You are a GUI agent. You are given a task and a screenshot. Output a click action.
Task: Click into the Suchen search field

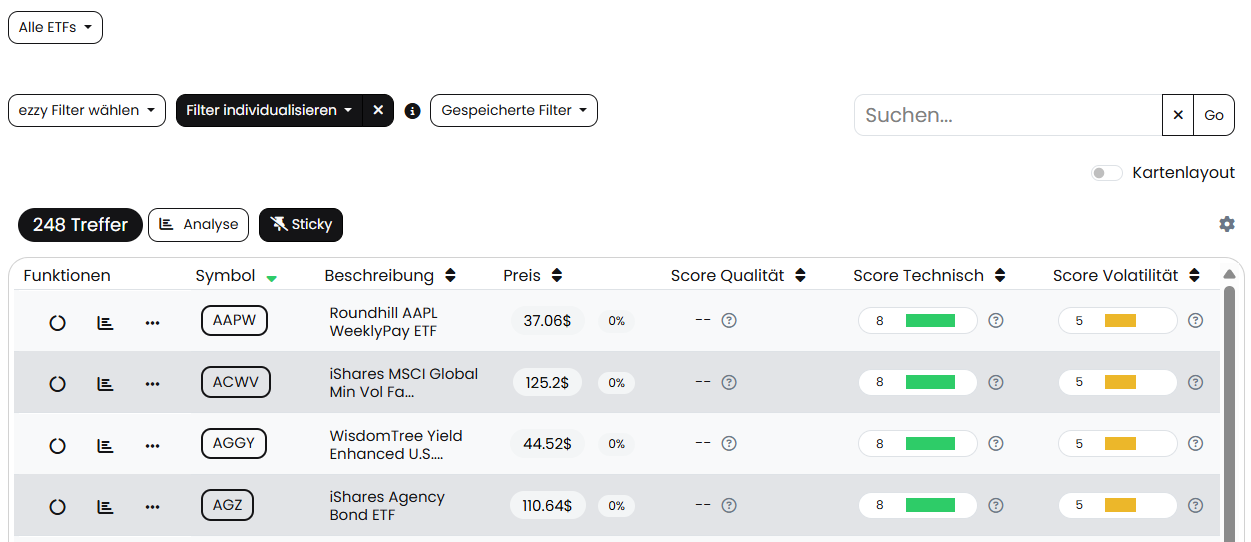click(1008, 115)
